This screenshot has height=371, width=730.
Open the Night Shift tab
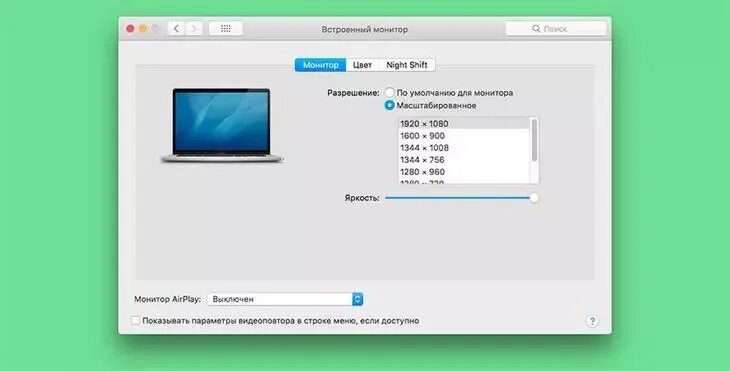407,65
